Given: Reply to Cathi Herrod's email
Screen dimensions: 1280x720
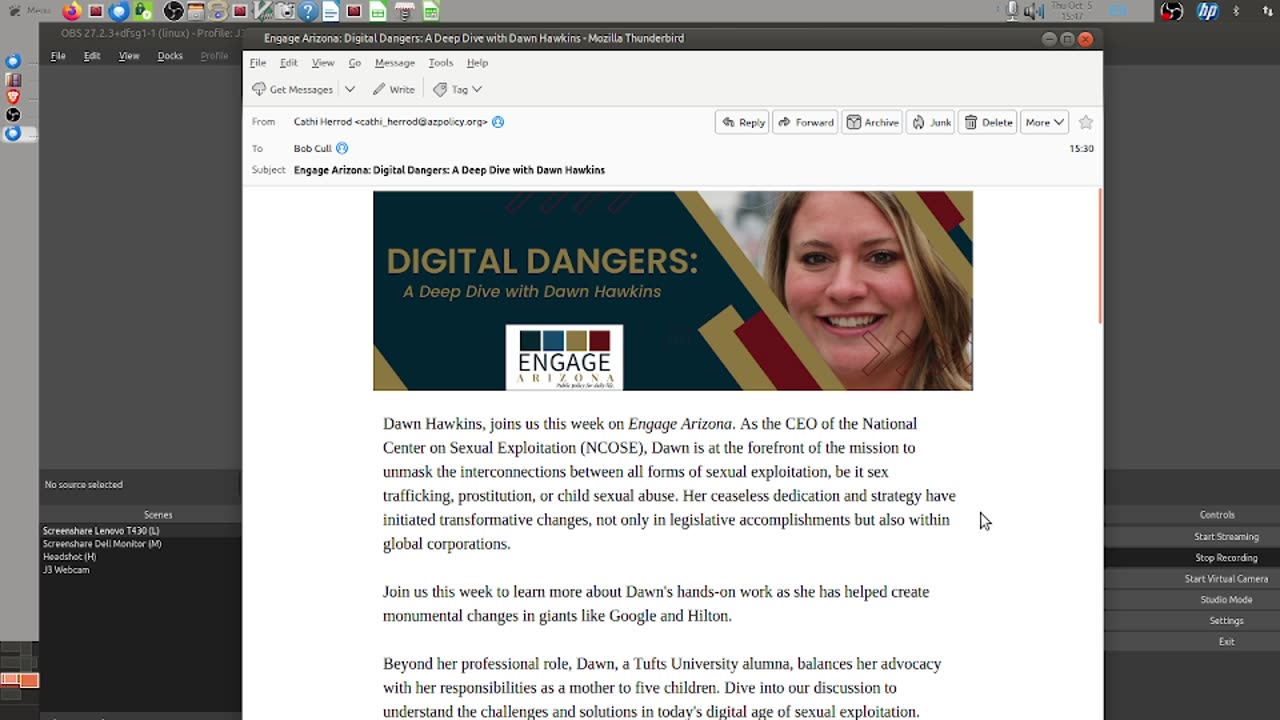Looking at the screenshot, I should (x=743, y=122).
